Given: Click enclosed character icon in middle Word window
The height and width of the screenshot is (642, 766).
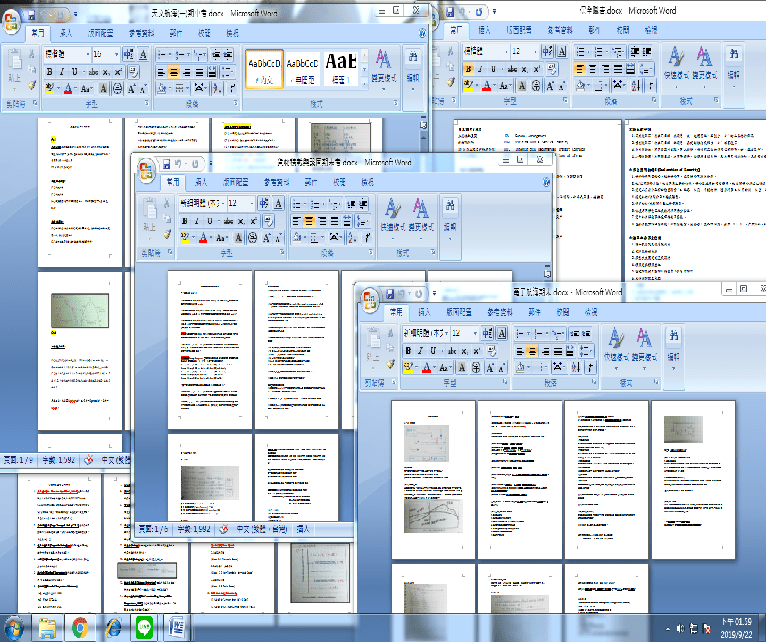Looking at the screenshot, I should [x=252, y=238].
